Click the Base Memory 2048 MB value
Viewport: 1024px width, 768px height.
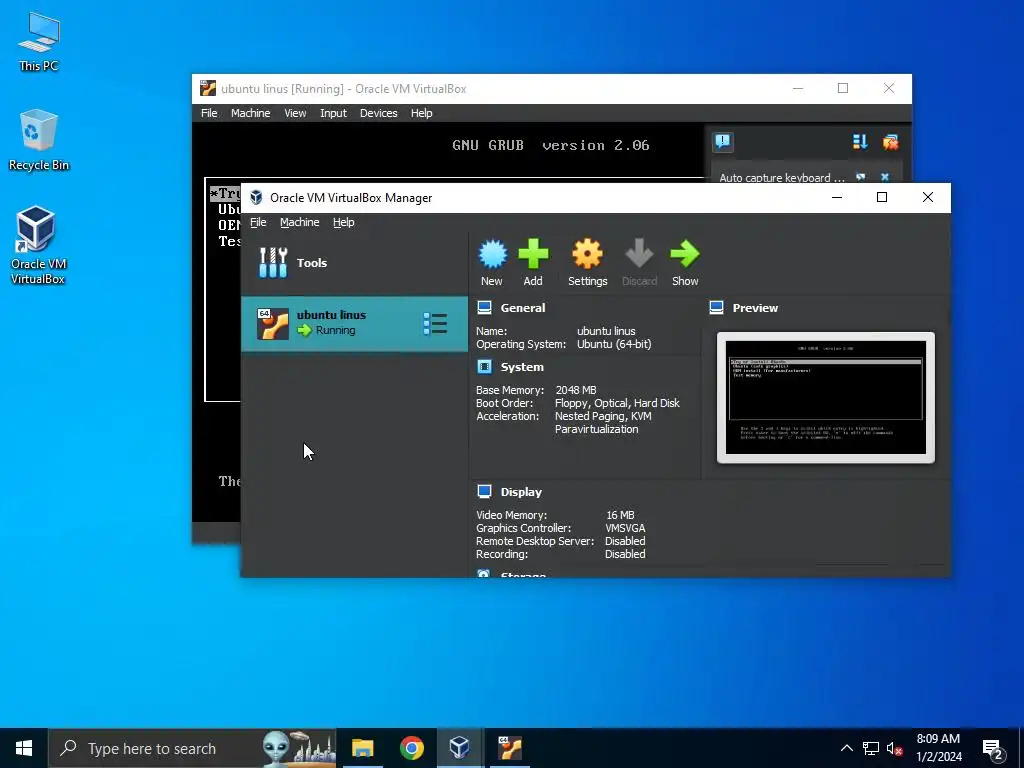tap(575, 390)
